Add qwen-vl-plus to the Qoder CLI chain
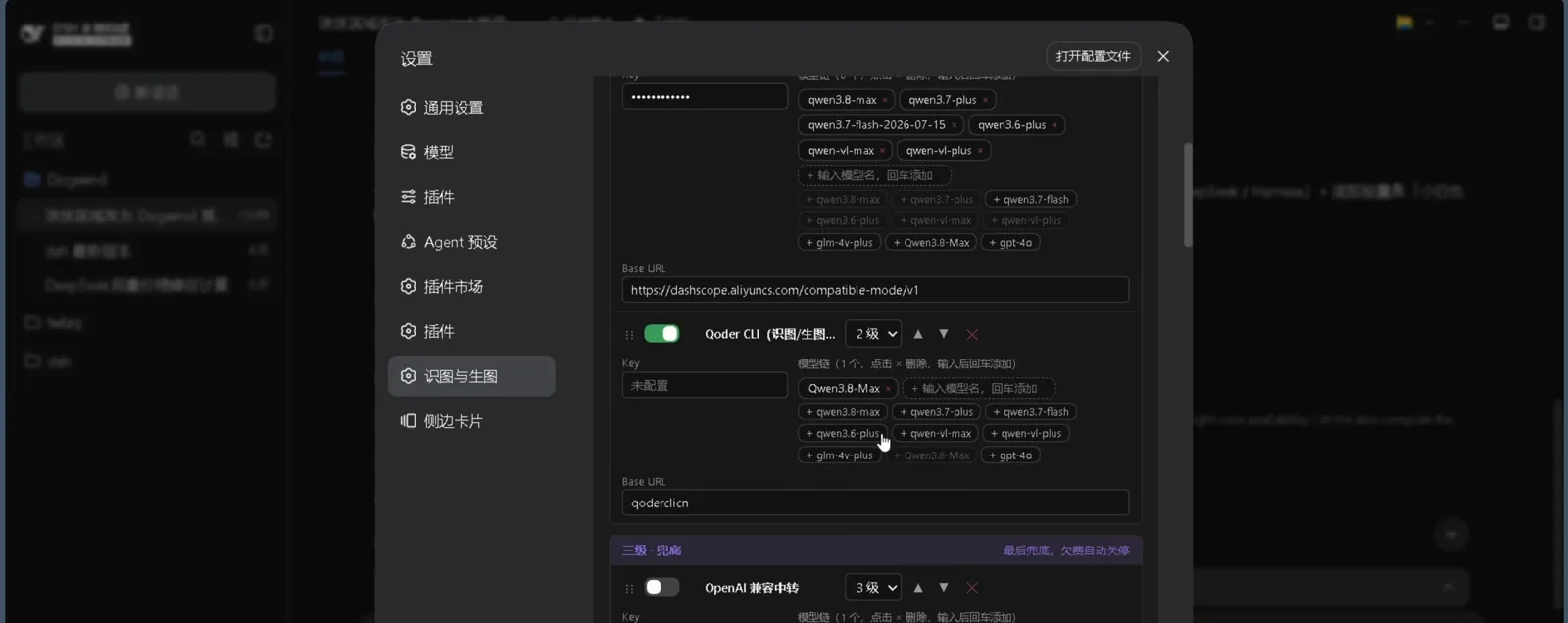This screenshot has height=623, width=1568. click(x=1026, y=434)
